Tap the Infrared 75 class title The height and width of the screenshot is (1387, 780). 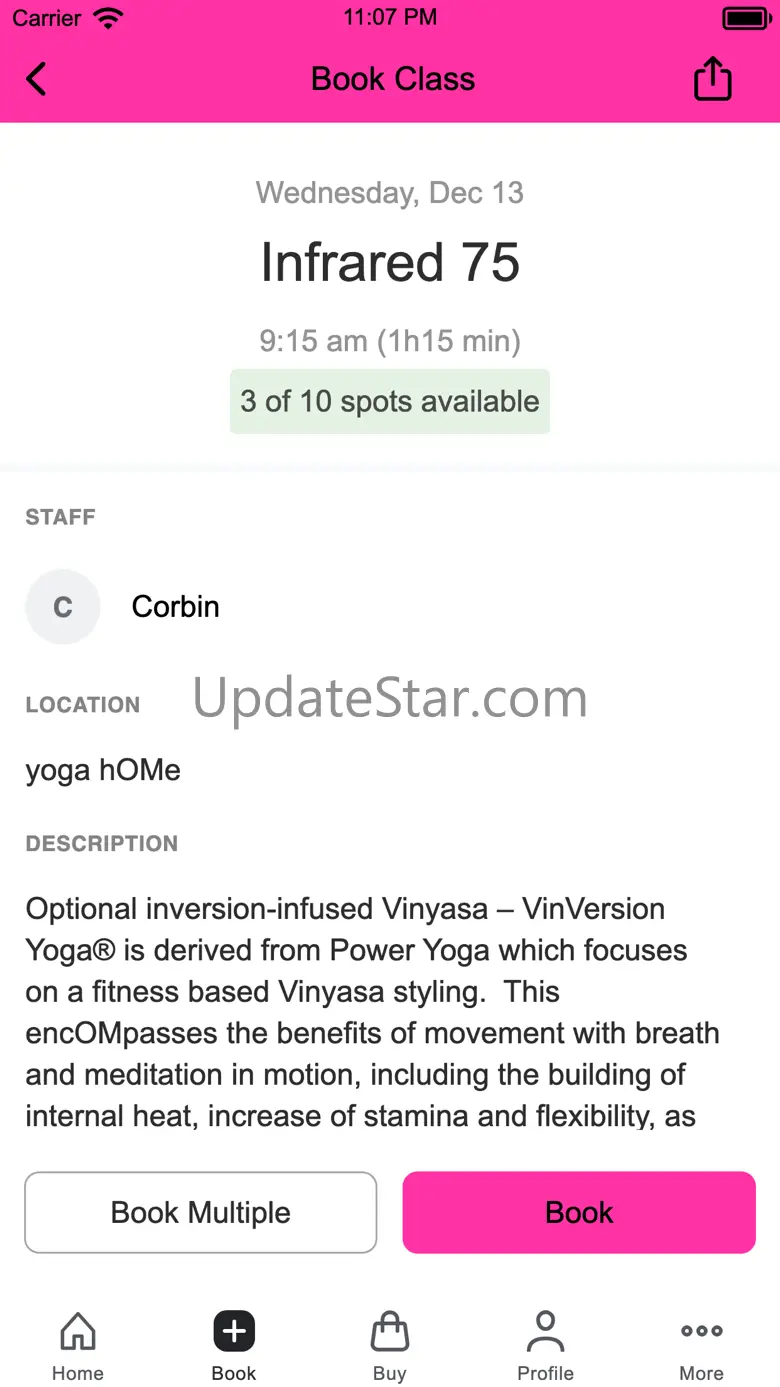coord(390,263)
